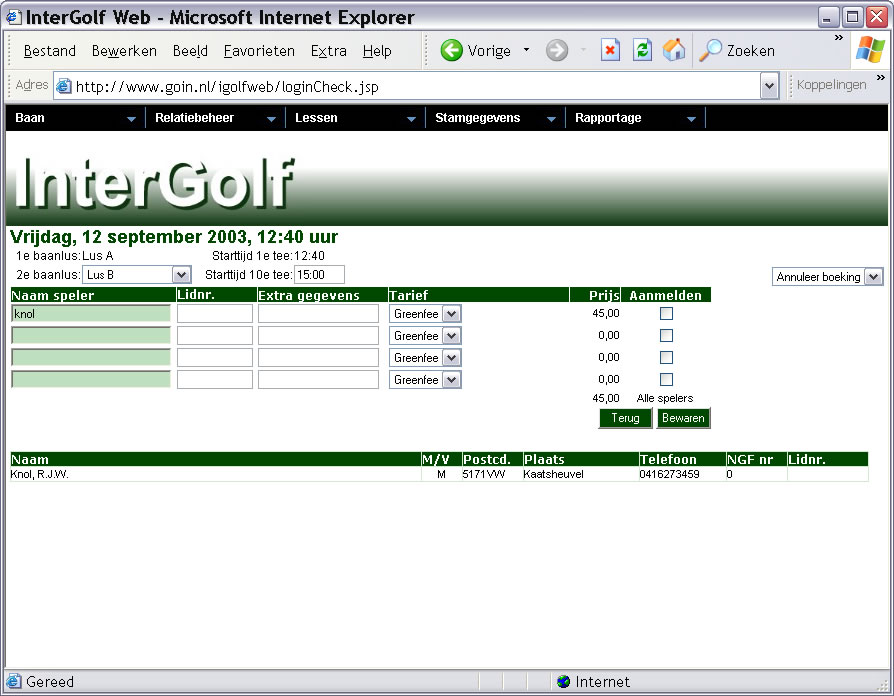Tick the Aanmelden checkbox in third player row
Screen dimensions: 894x696
(x=666, y=357)
